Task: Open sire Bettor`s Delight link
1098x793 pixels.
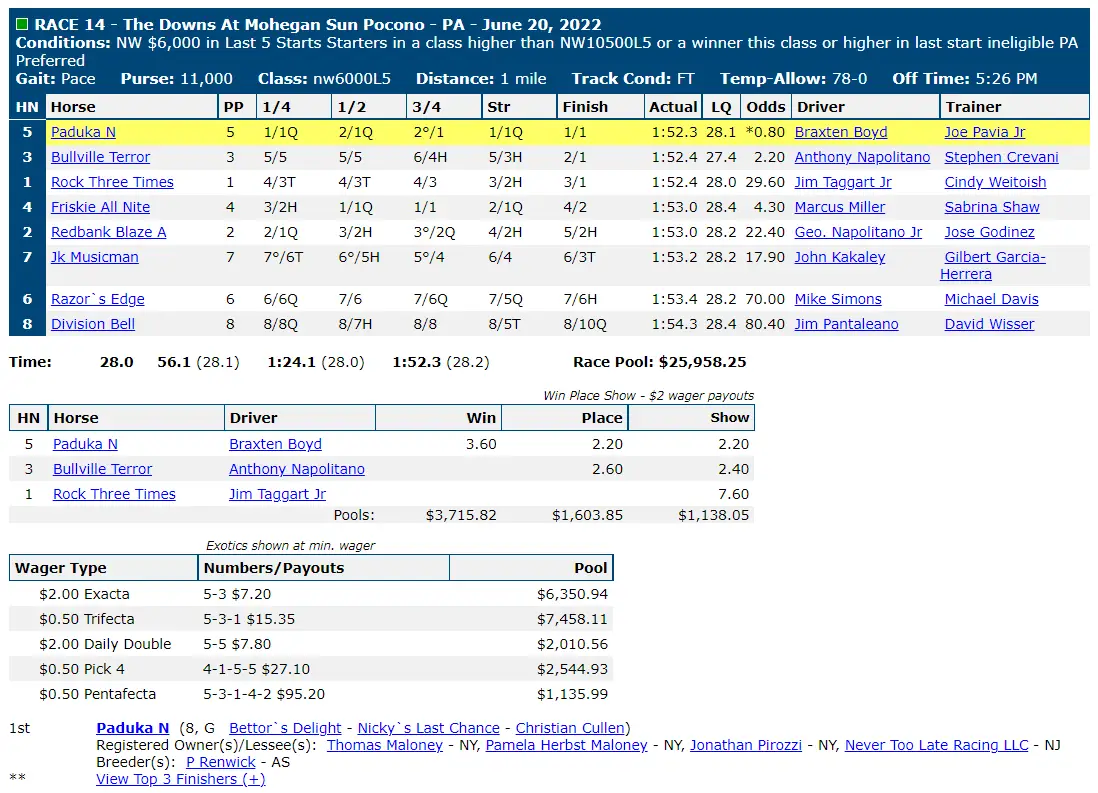Action: 285,729
